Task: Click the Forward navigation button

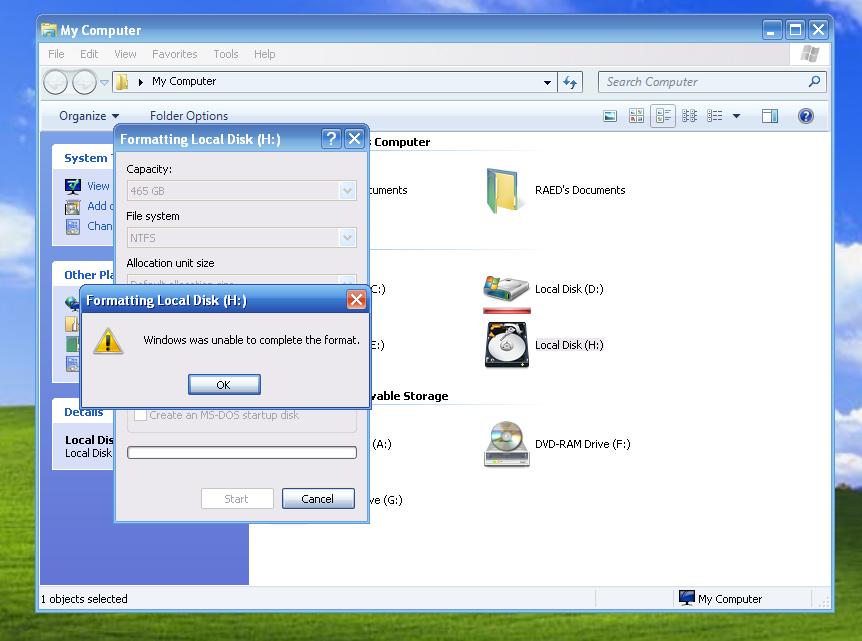Action: tap(84, 82)
